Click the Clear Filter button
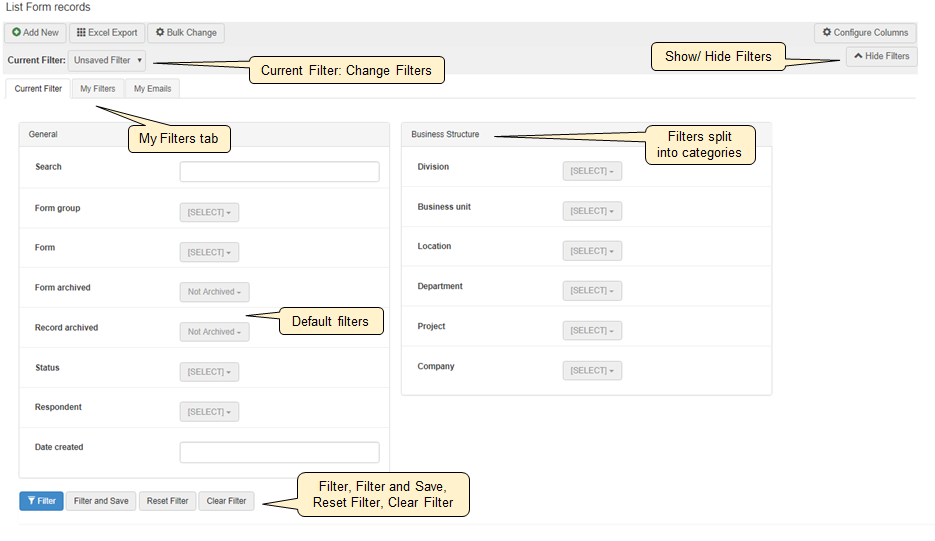Image resolution: width=935 pixels, height=541 pixels. [x=226, y=501]
